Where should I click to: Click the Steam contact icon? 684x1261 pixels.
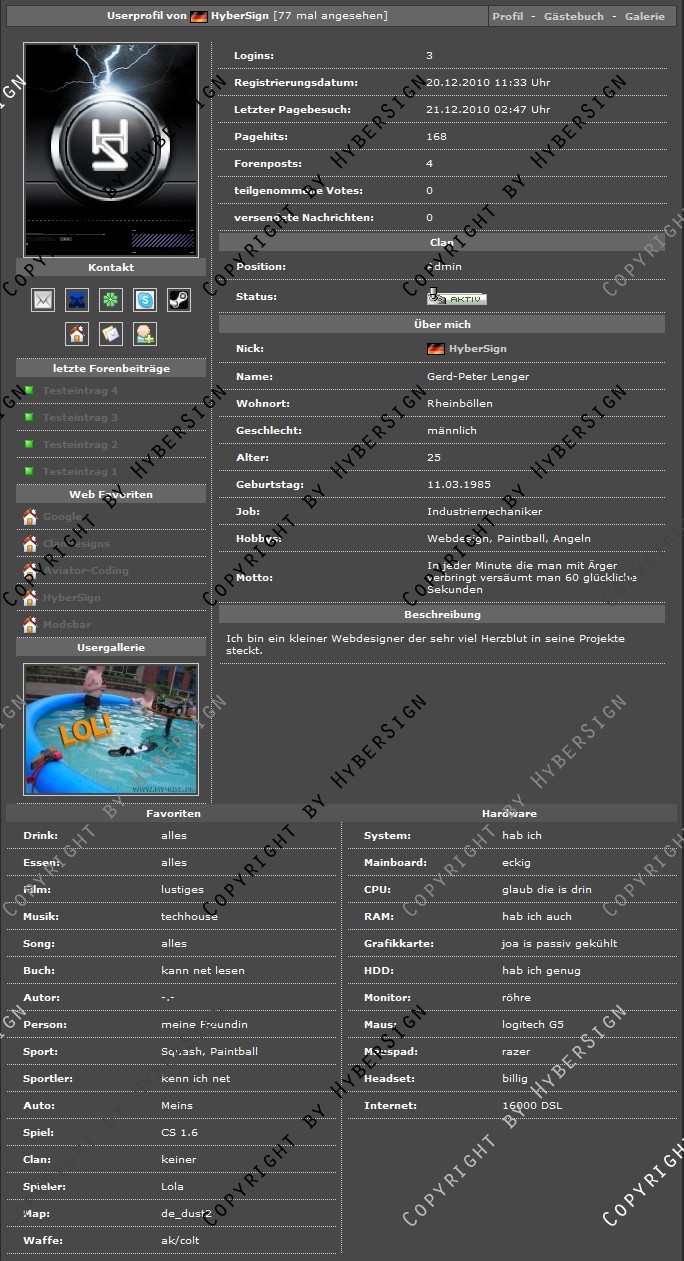coord(179,299)
